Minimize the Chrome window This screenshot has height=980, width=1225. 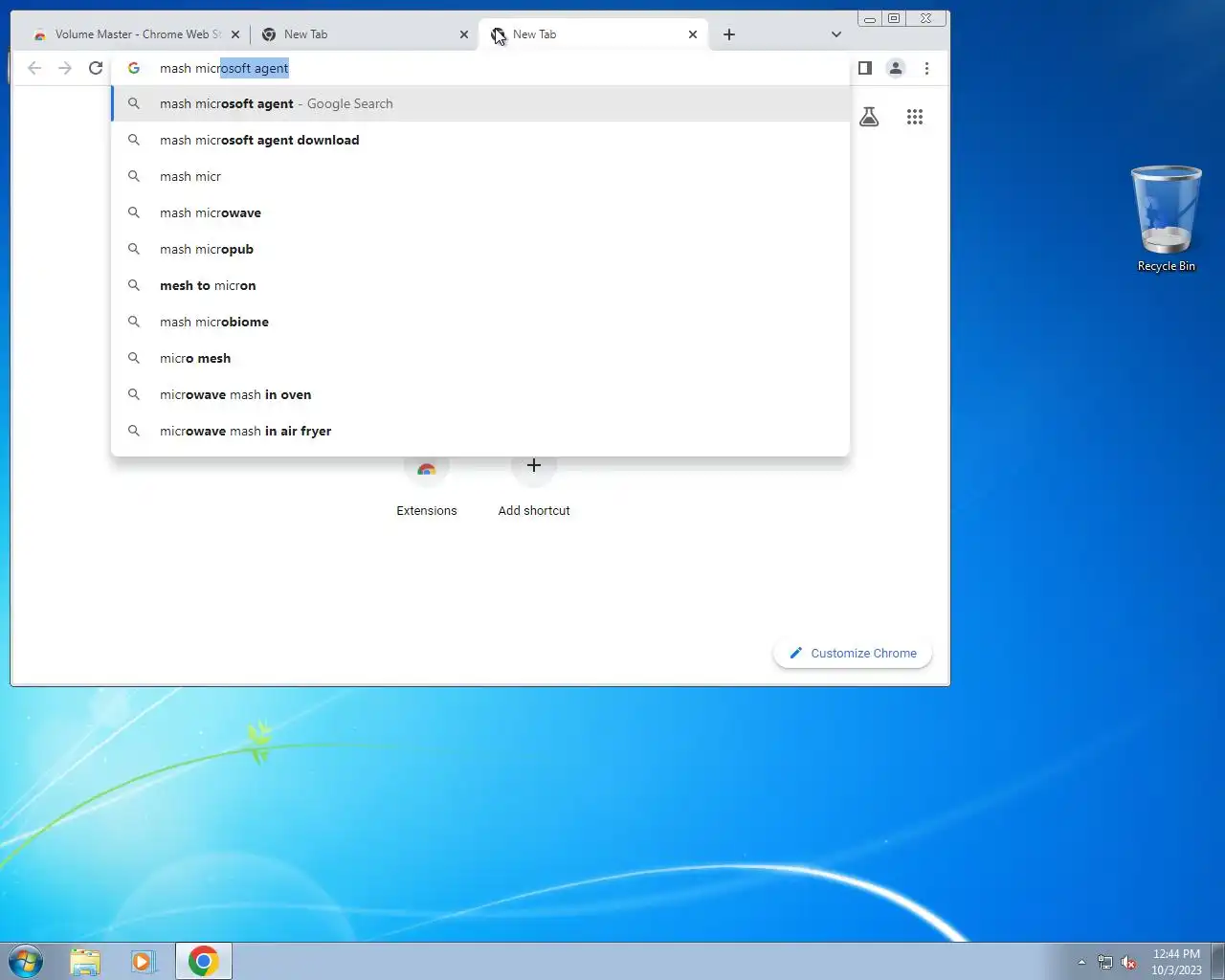869,18
